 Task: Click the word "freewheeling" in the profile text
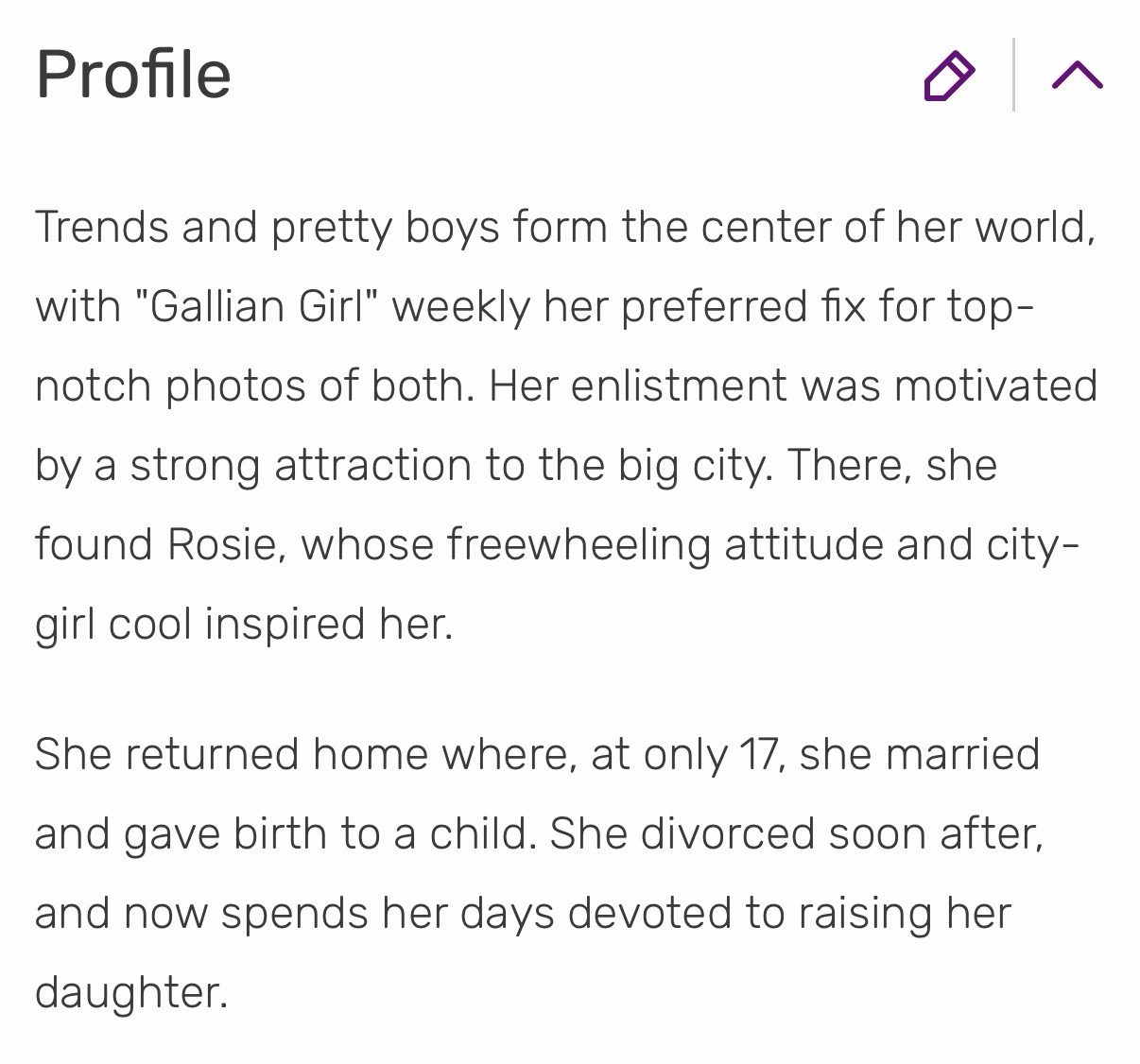(578, 545)
